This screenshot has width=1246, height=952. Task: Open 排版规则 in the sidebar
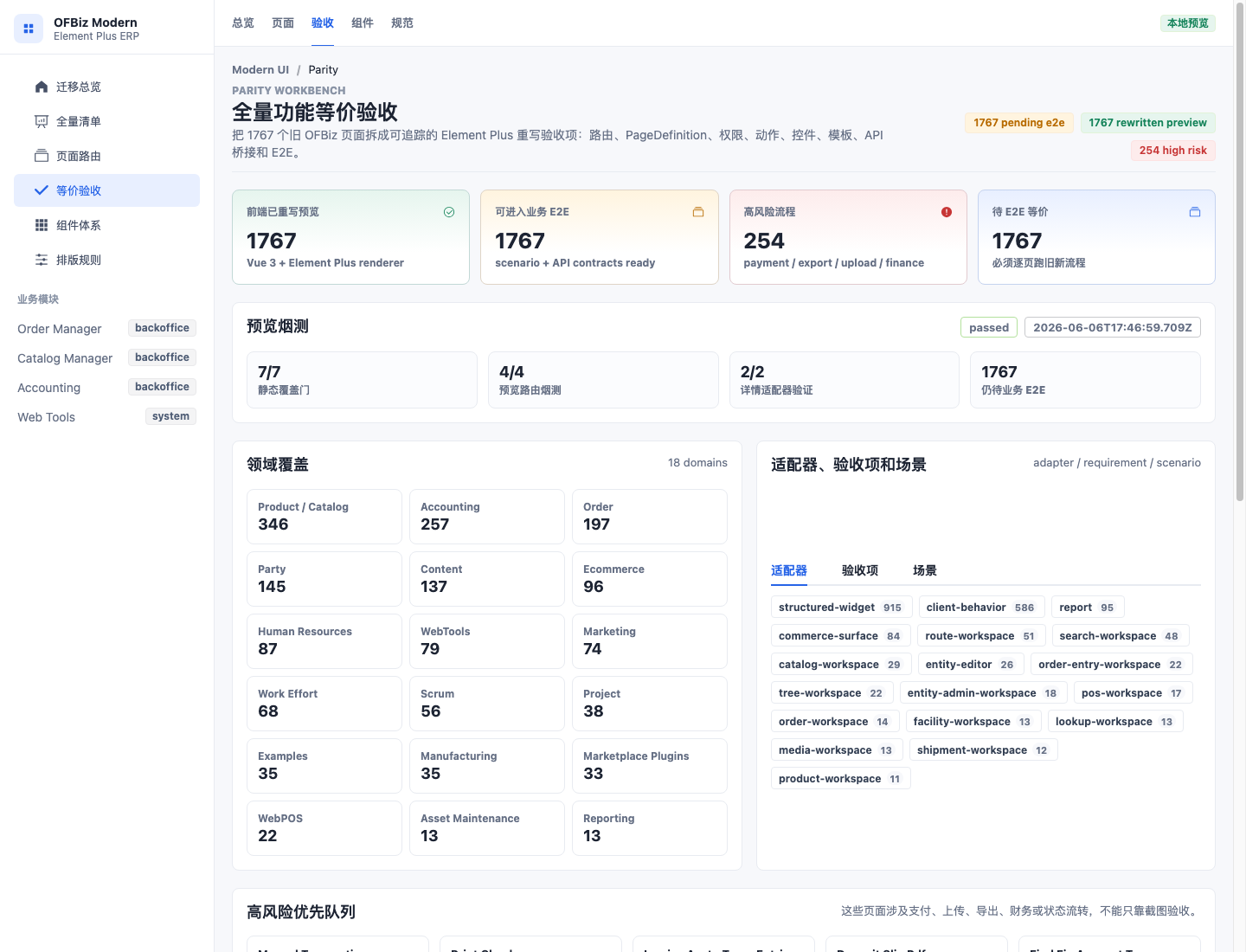(106, 260)
